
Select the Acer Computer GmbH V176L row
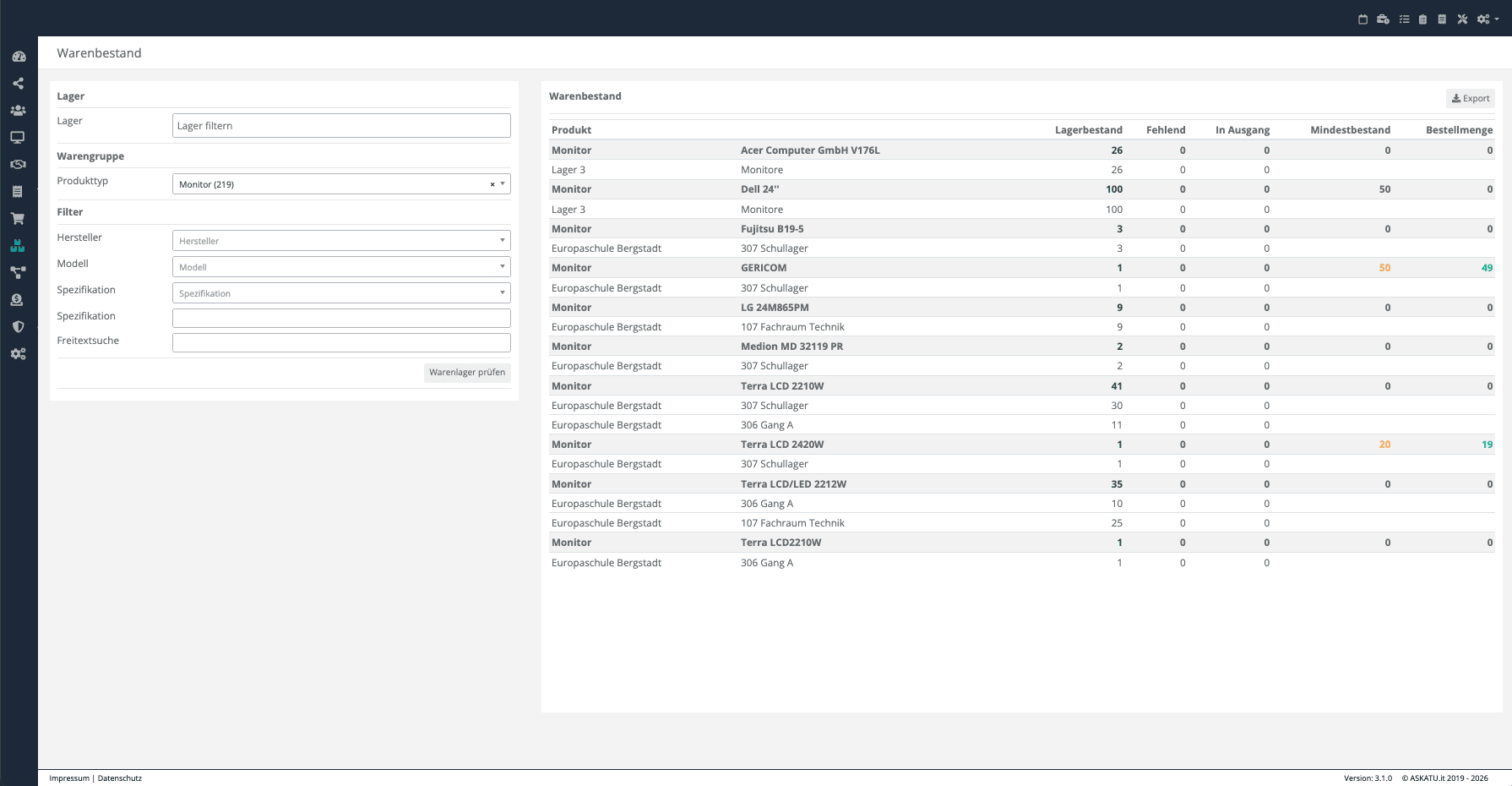(1022, 150)
